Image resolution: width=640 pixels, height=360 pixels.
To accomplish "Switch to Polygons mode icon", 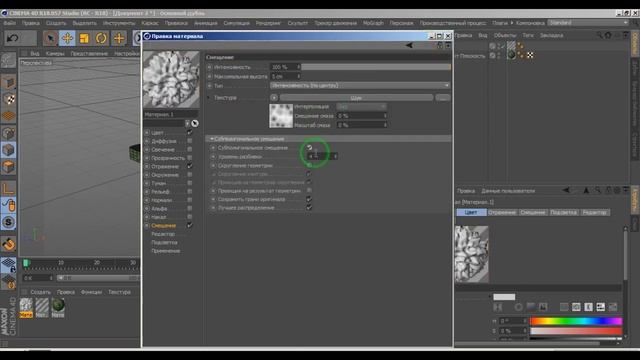I will [x=9, y=167].
